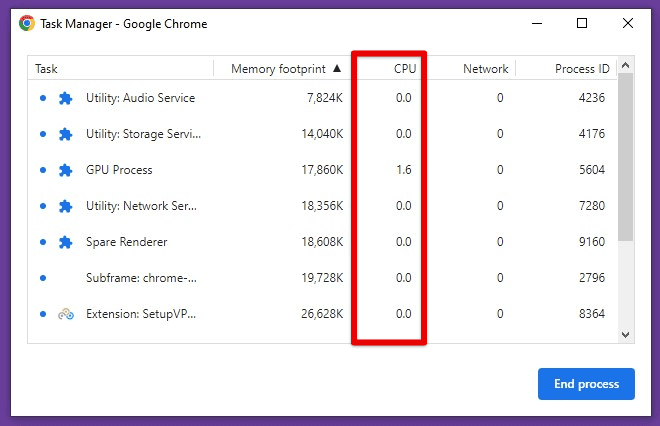Image resolution: width=660 pixels, height=426 pixels.
Task: Click the scrollbar up arrow
Action: pyautogui.click(x=625, y=65)
